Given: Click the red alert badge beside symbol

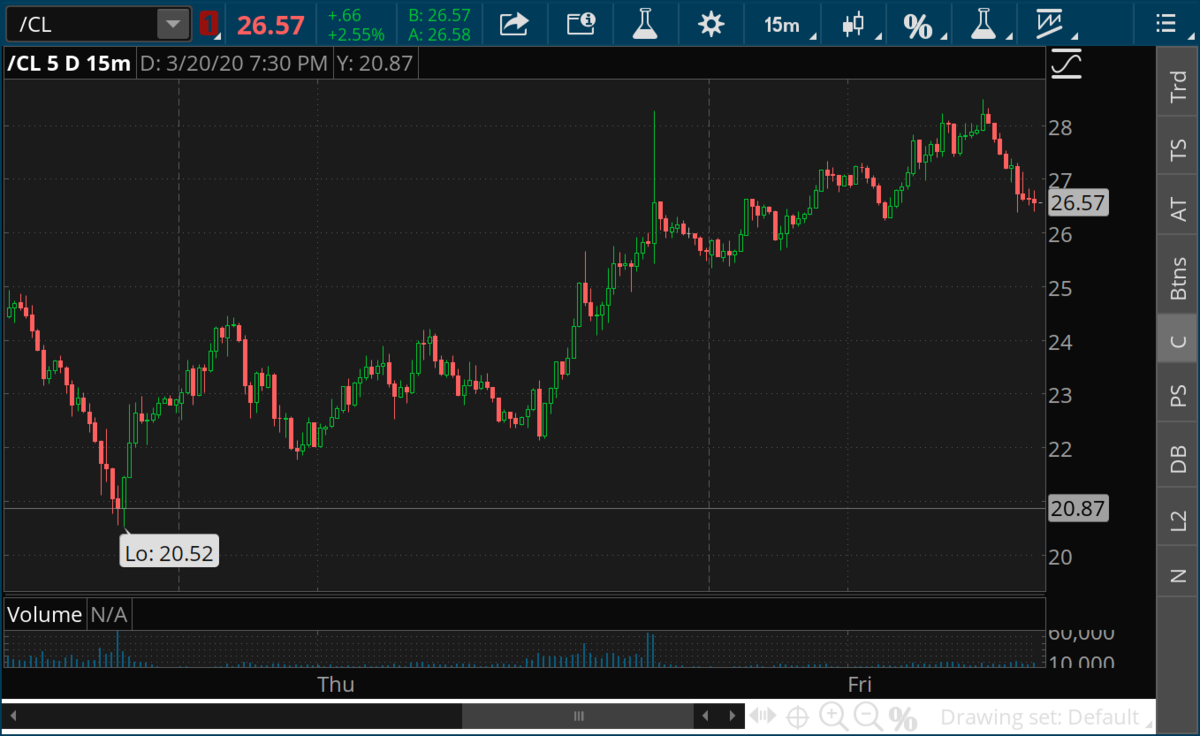Looking at the screenshot, I should 208,23.
